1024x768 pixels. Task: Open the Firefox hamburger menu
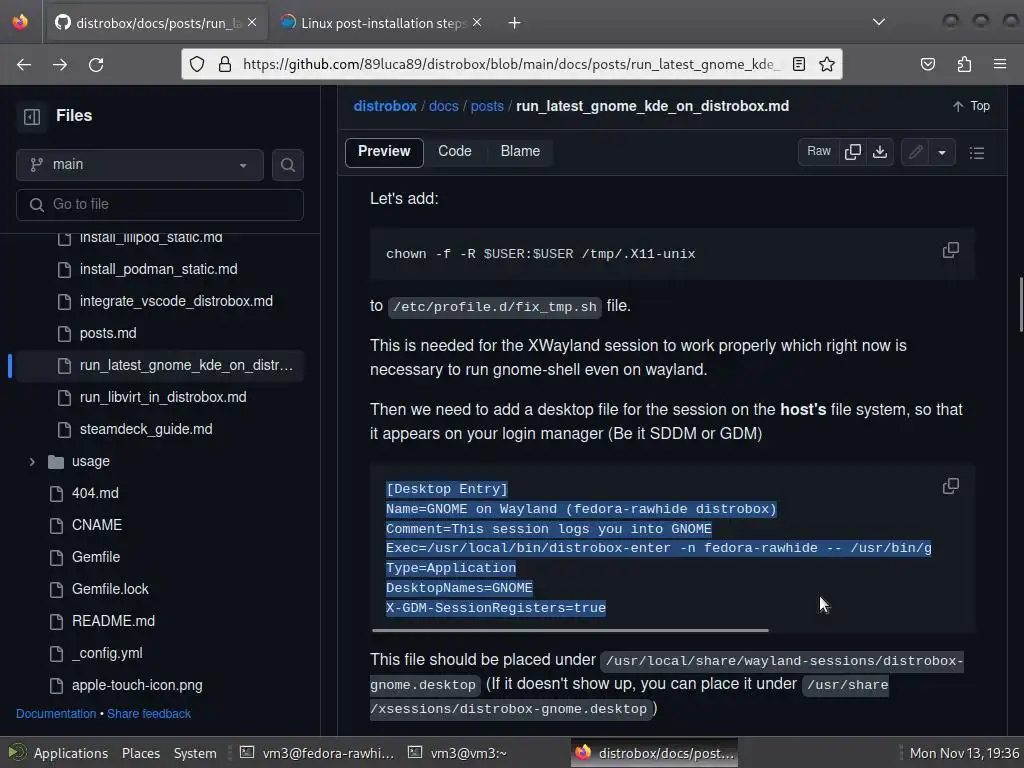click(x=1000, y=64)
